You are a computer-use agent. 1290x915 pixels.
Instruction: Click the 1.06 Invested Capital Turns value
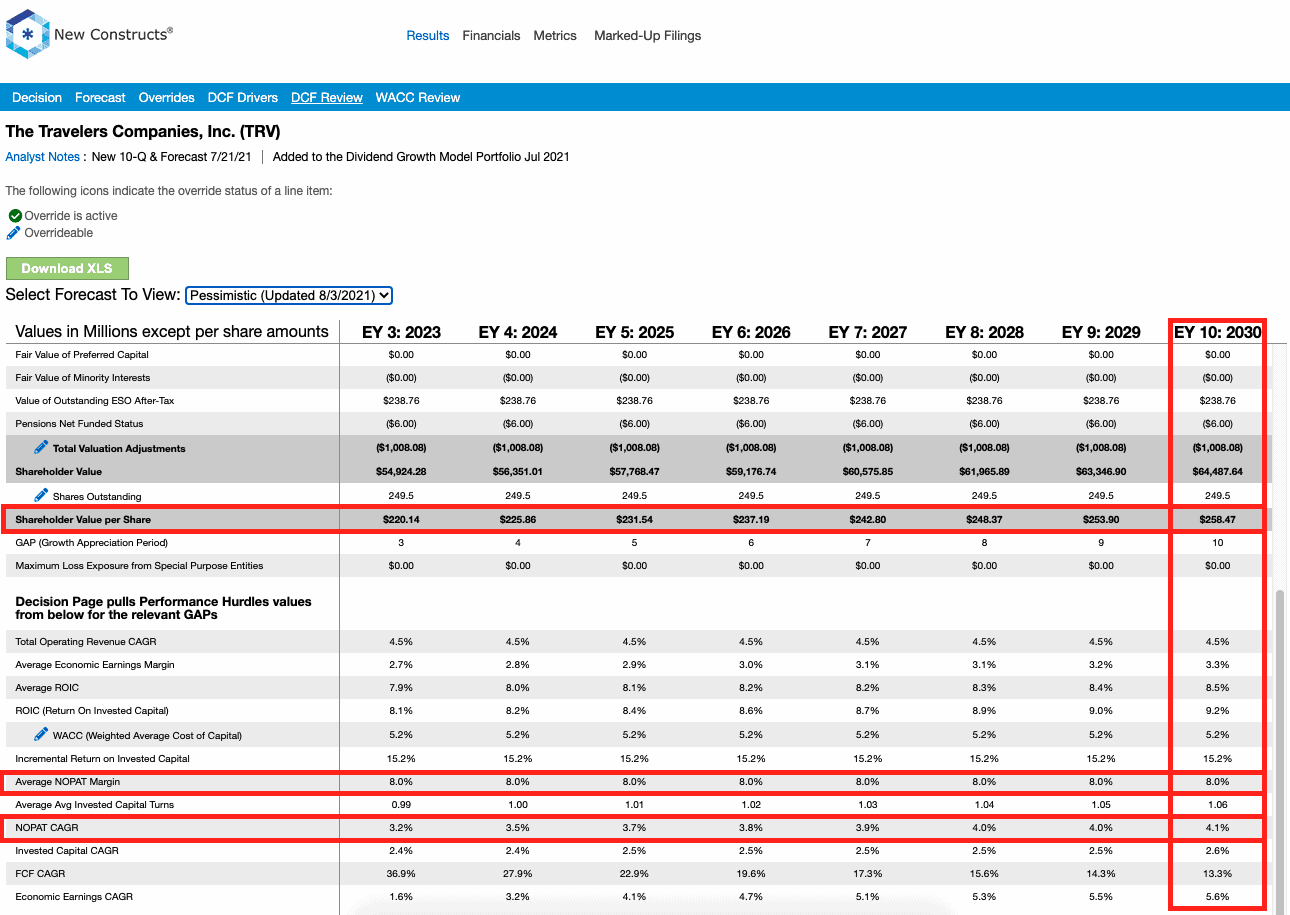click(1218, 805)
